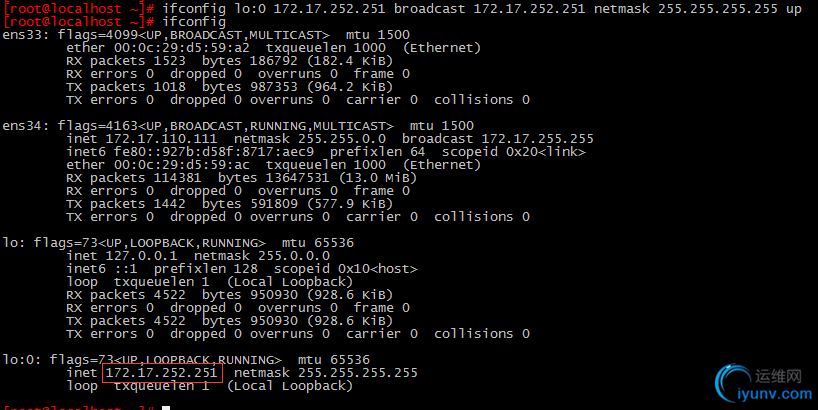Click the MAC address 00:0c:29:d5:59:ac

(x=182, y=165)
